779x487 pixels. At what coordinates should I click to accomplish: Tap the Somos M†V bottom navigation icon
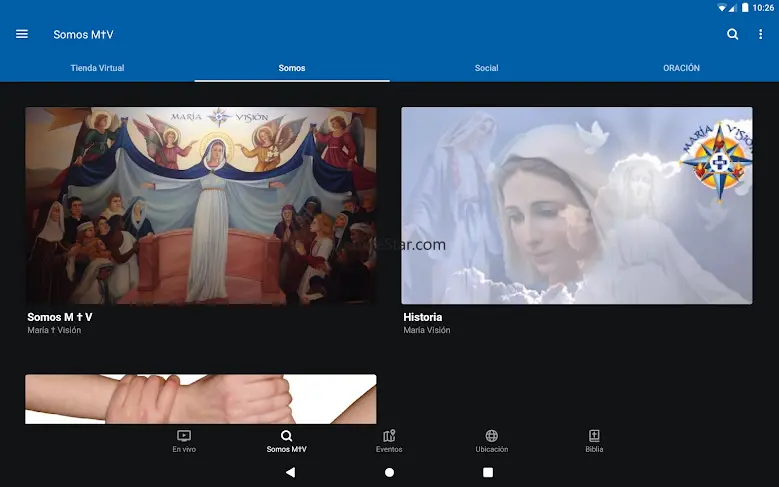click(286, 436)
